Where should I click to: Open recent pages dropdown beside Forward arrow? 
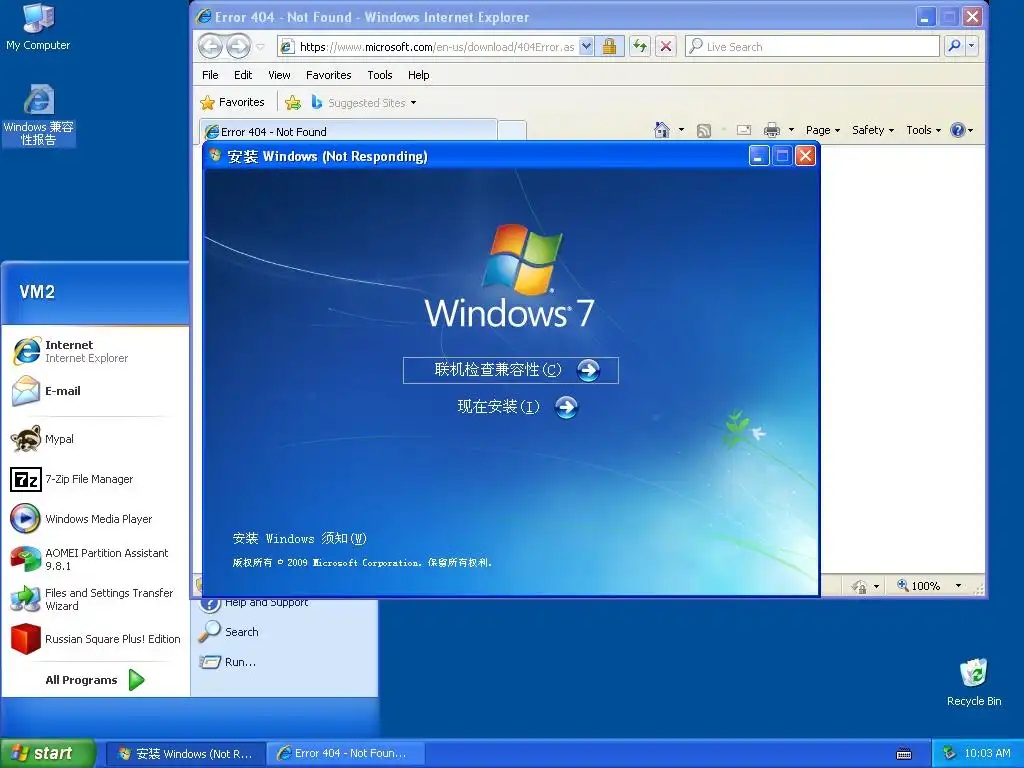pos(260,47)
